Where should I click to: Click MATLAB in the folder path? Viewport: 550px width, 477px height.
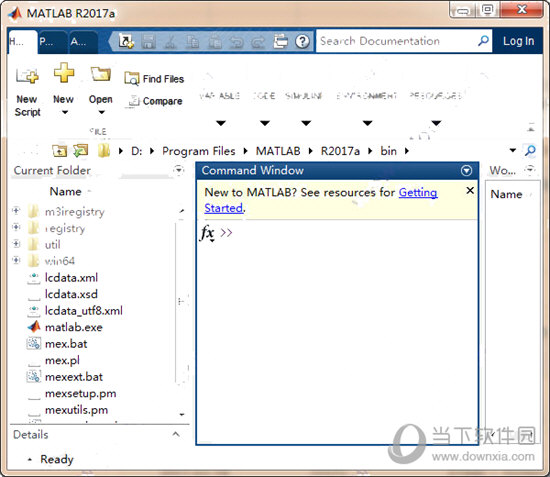tap(278, 151)
